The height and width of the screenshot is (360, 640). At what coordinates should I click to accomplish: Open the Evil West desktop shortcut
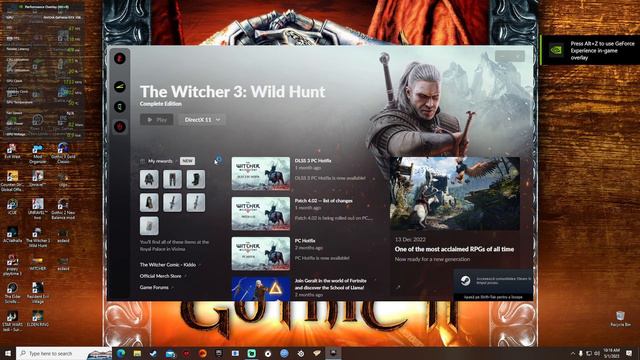pos(12,151)
